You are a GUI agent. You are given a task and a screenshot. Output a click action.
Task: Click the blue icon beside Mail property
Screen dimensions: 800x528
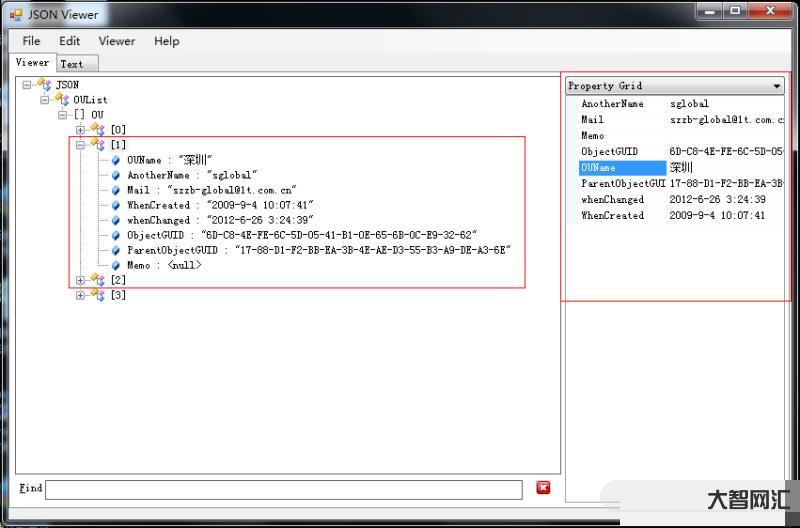116,190
